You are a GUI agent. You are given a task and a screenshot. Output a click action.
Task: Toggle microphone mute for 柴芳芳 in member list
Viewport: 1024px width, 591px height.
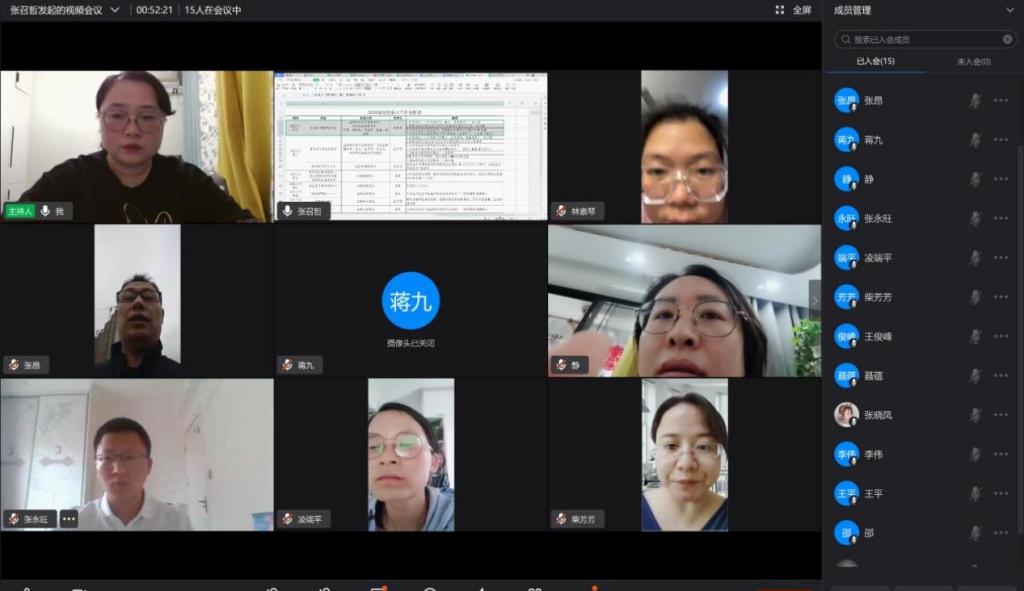(x=975, y=298)
